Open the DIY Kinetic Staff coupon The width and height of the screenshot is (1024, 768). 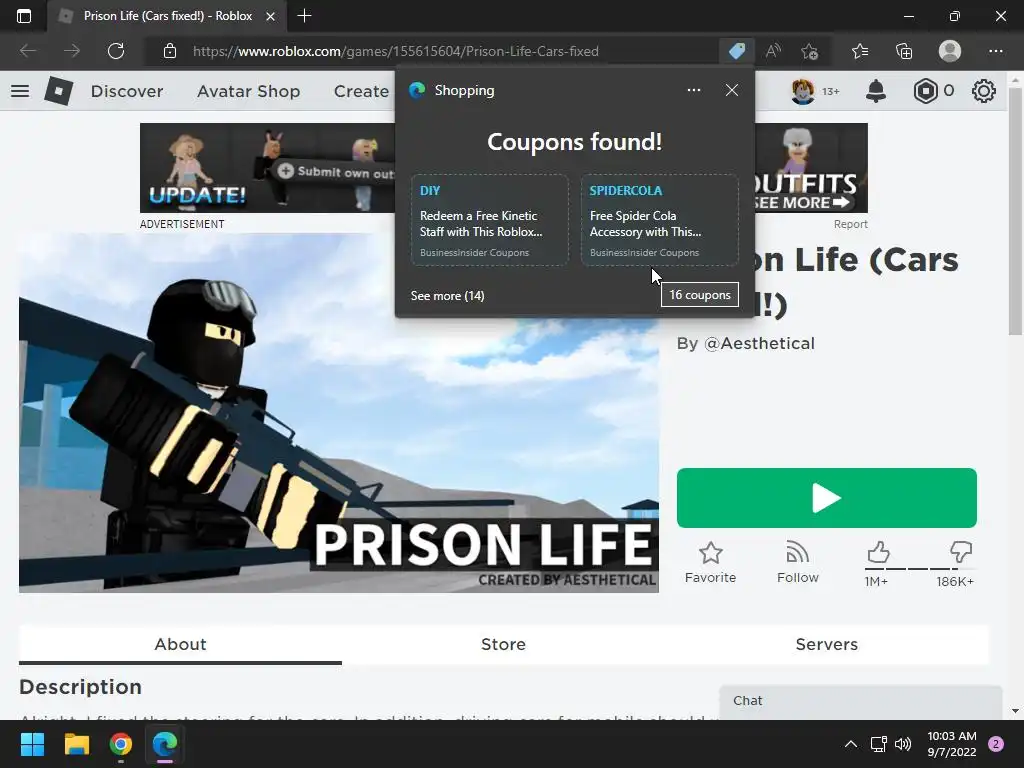490,219
